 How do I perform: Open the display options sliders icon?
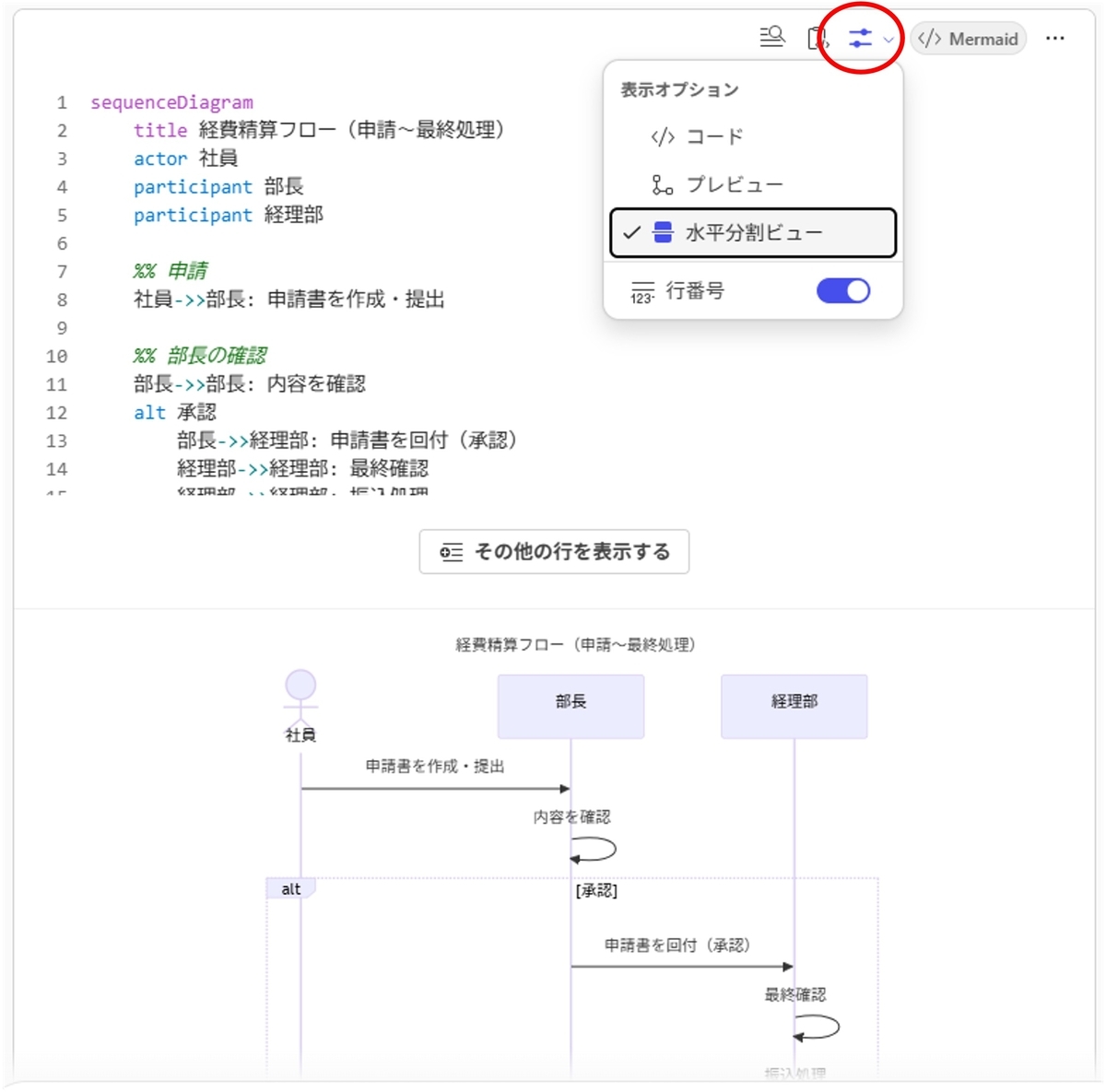click(860, 38)
